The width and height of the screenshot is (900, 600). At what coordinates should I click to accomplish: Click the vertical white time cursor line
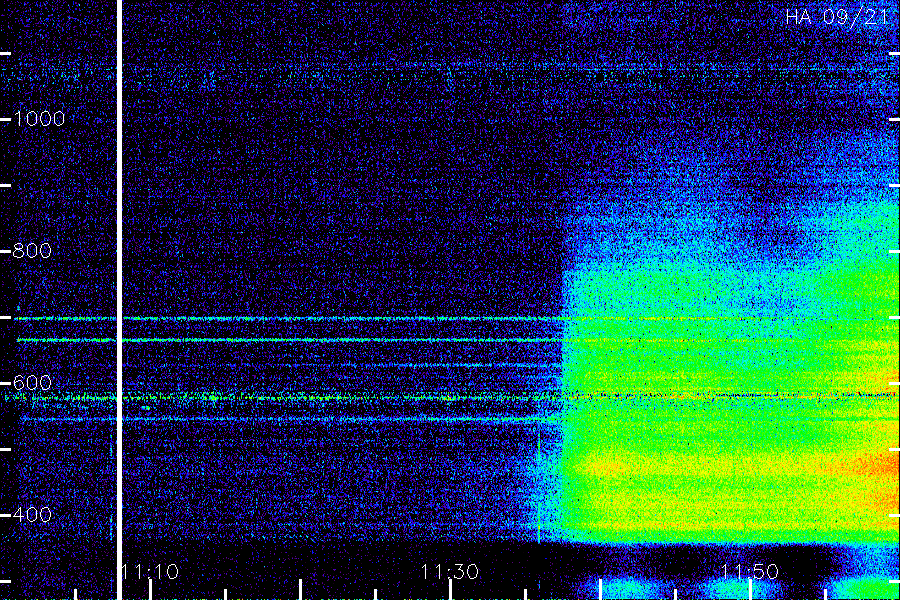119,300
